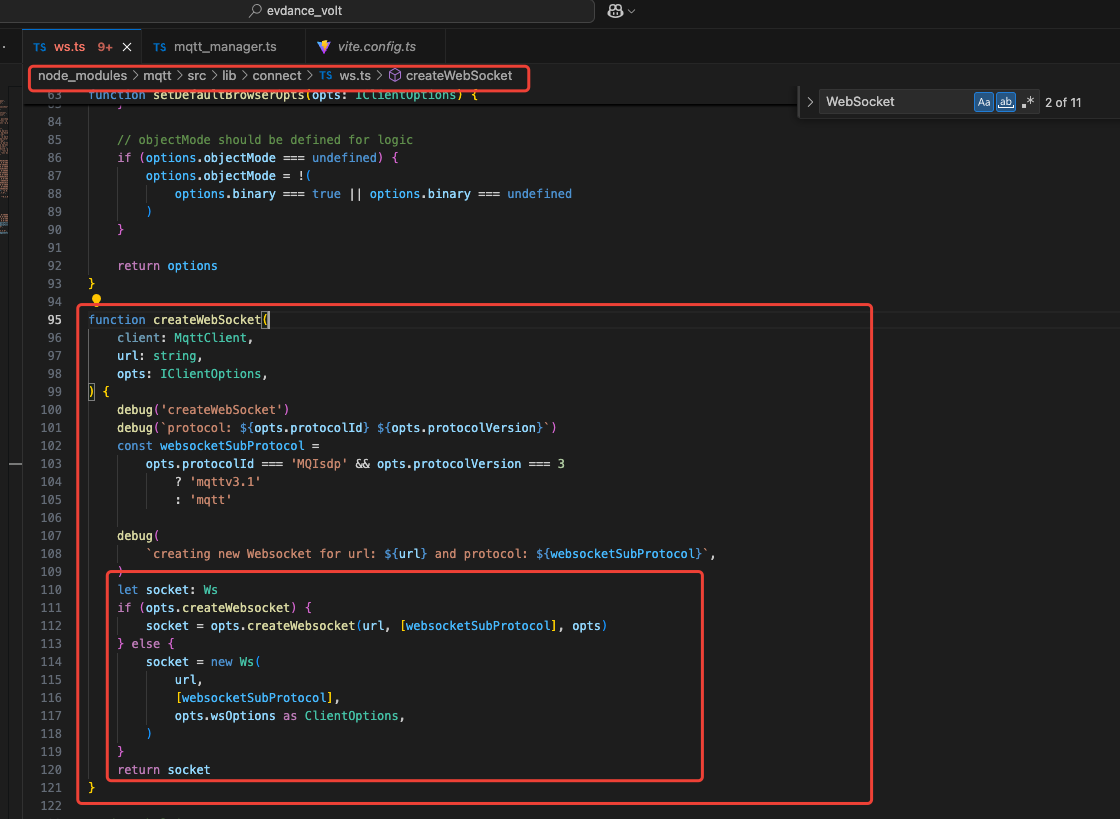Click the createWebSocket symbol cube icon
1120x819 pixels.
coord(395,76)
